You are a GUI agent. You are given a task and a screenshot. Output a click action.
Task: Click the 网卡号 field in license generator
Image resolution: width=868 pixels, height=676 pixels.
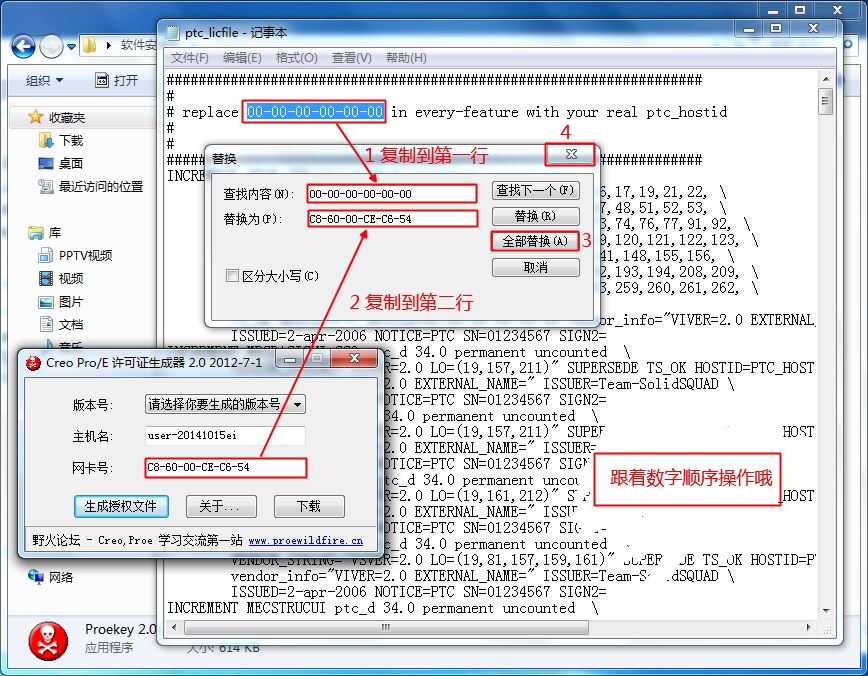pos(225,467)
